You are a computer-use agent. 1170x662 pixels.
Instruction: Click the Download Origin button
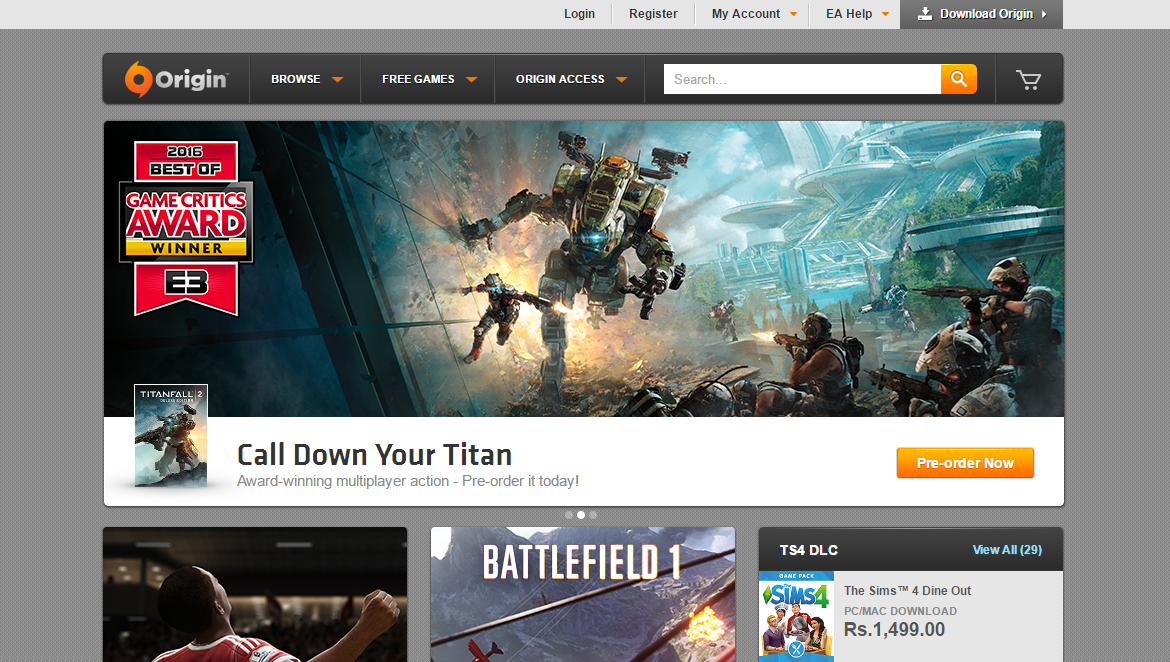pos(981,14)
